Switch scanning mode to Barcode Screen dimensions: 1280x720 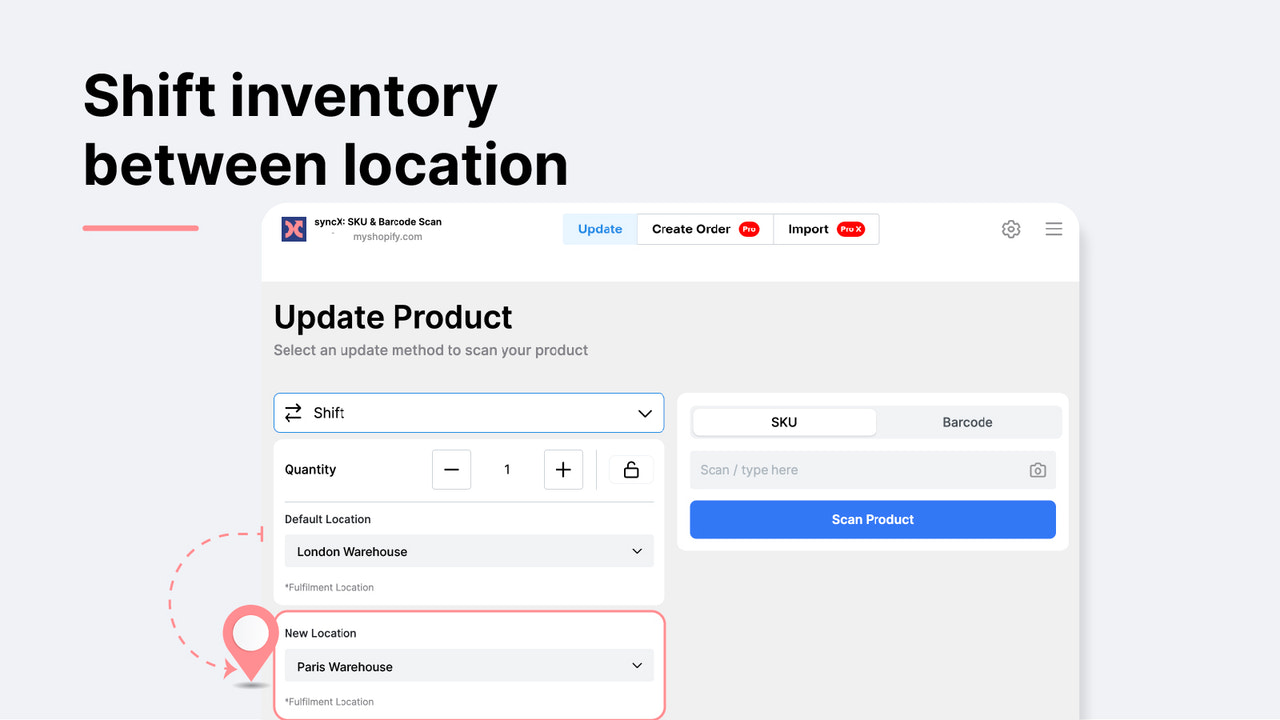(x=967, y=421)
